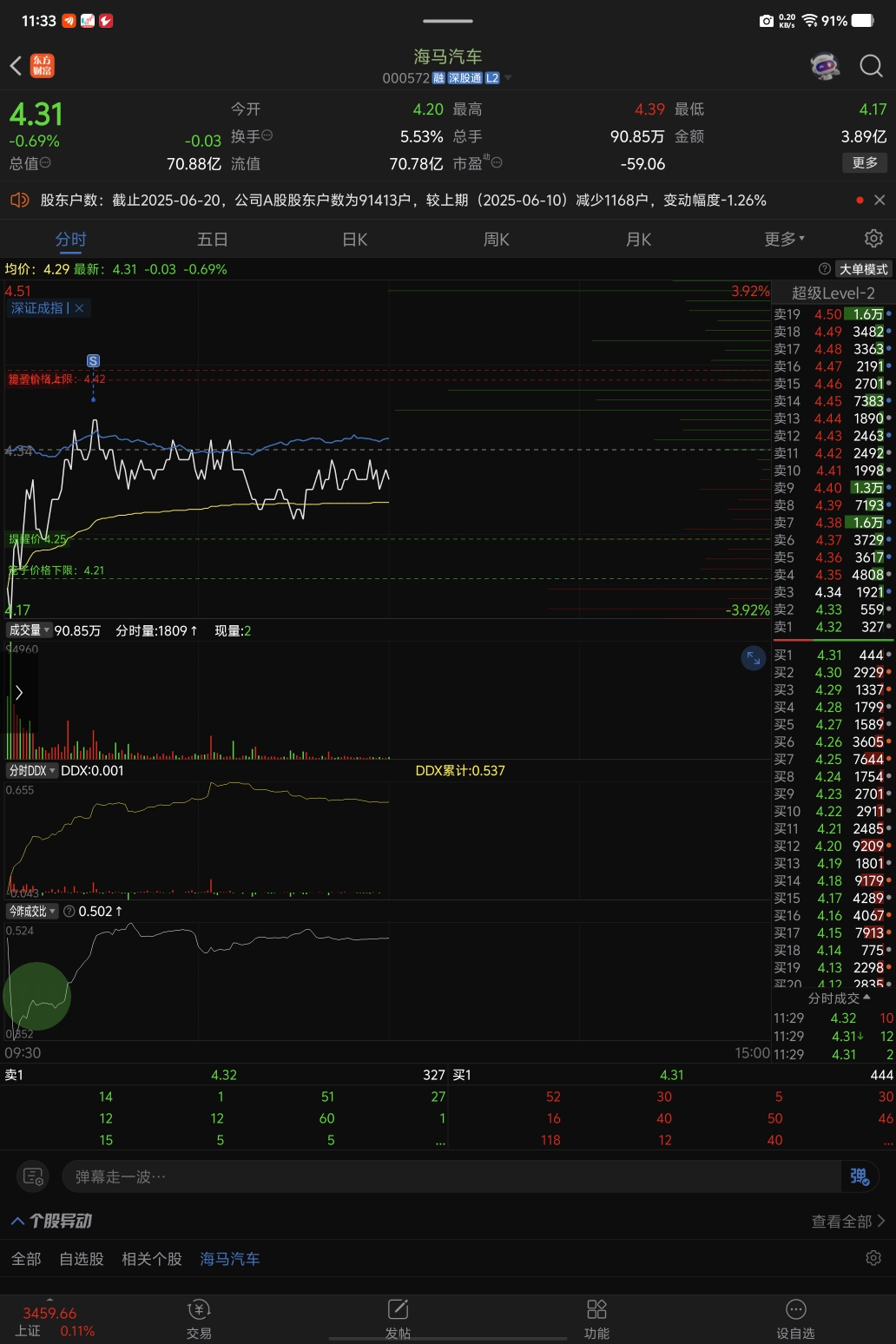
Task: Select the 卖19 4.50 order row
Action: point(833,314)
